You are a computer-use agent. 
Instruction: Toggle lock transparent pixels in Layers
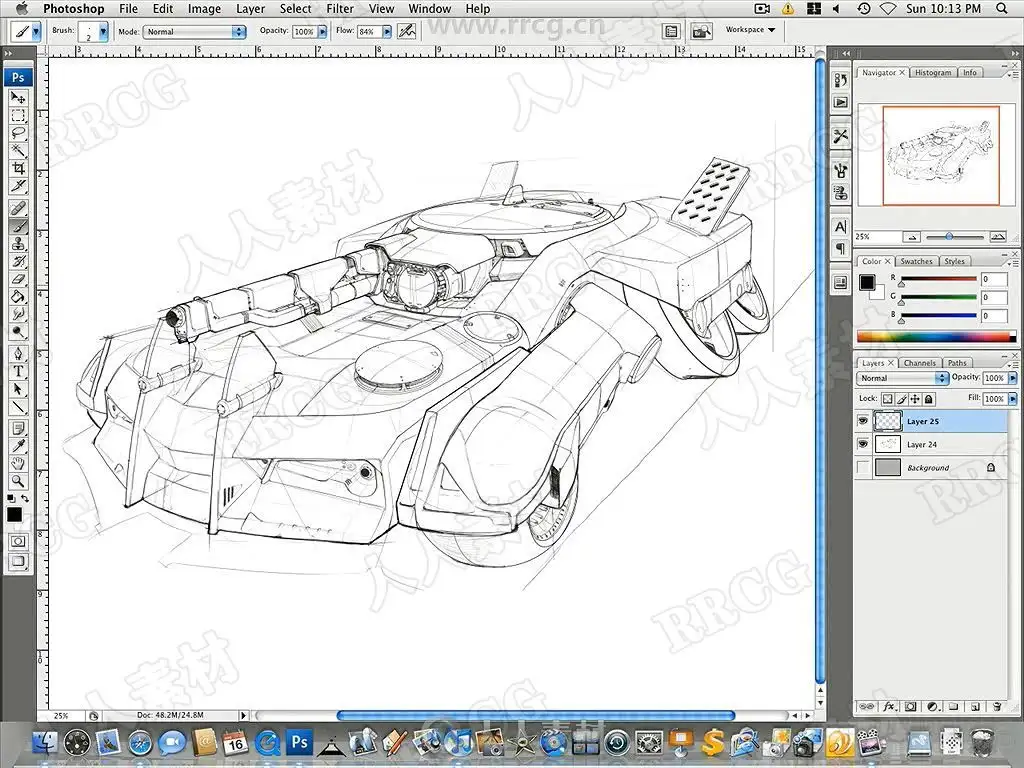coord(887,399)
